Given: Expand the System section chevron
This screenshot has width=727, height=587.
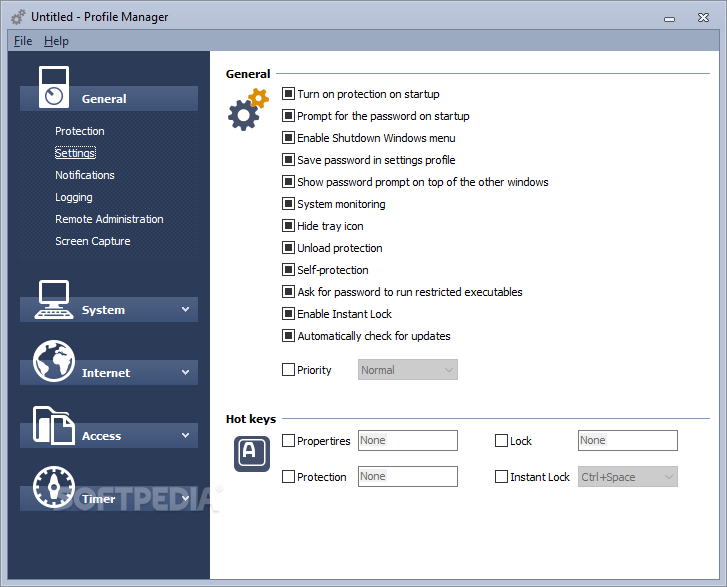Looking at the screenshot, I should click(x=185, y=309).
